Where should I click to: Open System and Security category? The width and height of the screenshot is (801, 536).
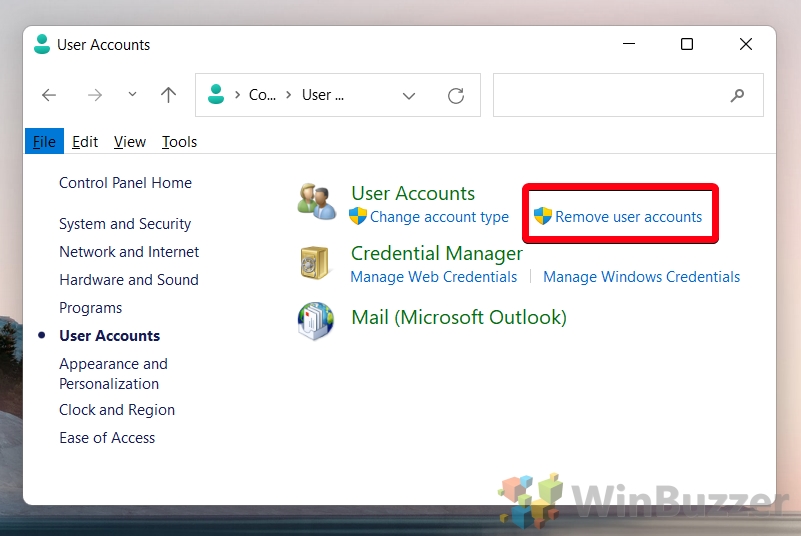125,224
